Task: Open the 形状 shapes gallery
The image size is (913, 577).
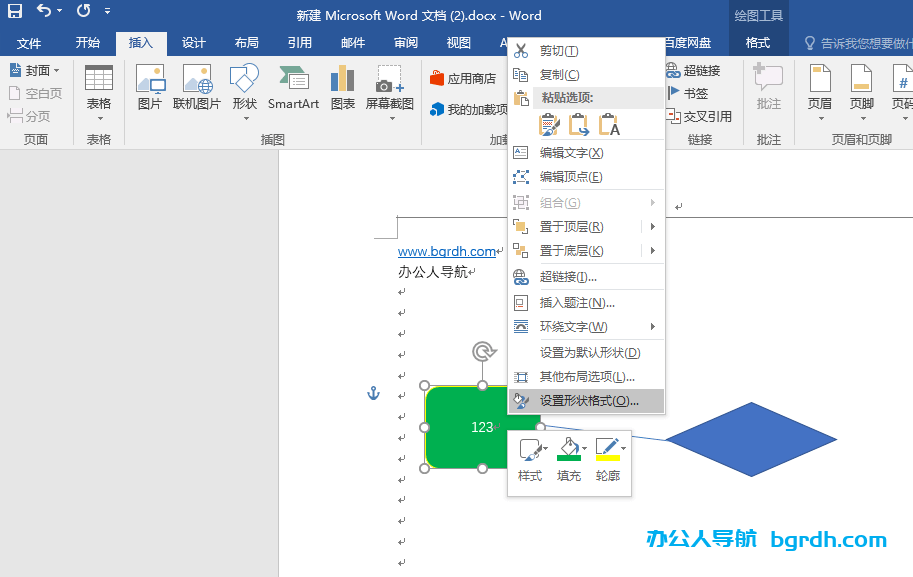Action: [243, 88]
